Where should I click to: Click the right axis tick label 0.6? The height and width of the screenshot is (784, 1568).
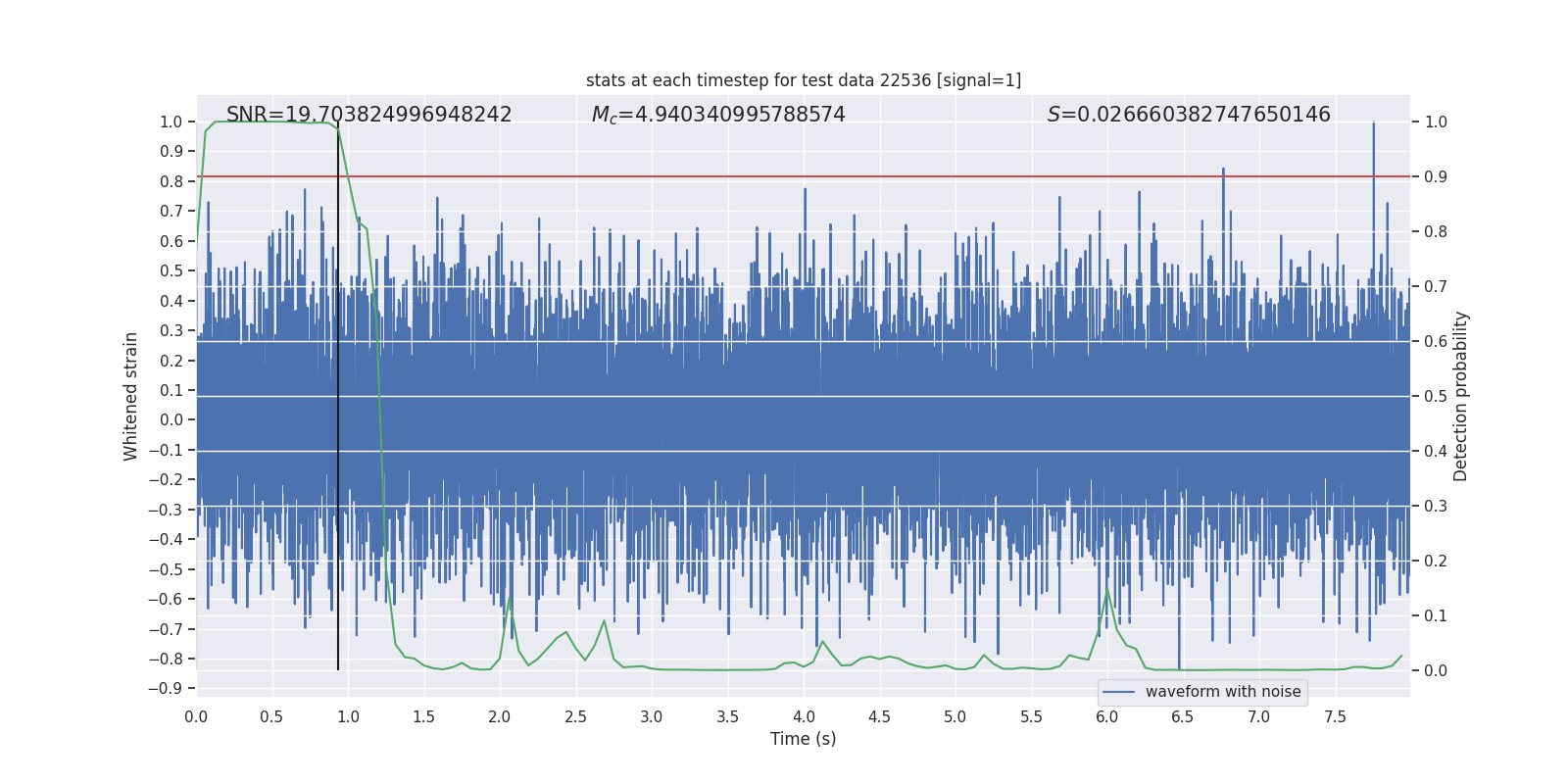[1436, 342]
